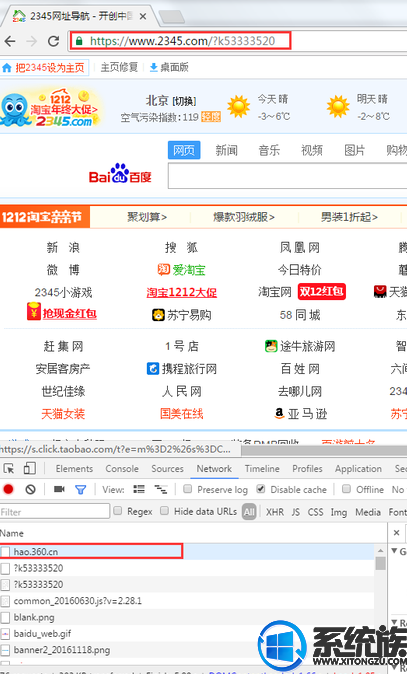Viewport: 407px width, 674px height.
Task: Go back with the browser back arrow
Action: (10, 41)
